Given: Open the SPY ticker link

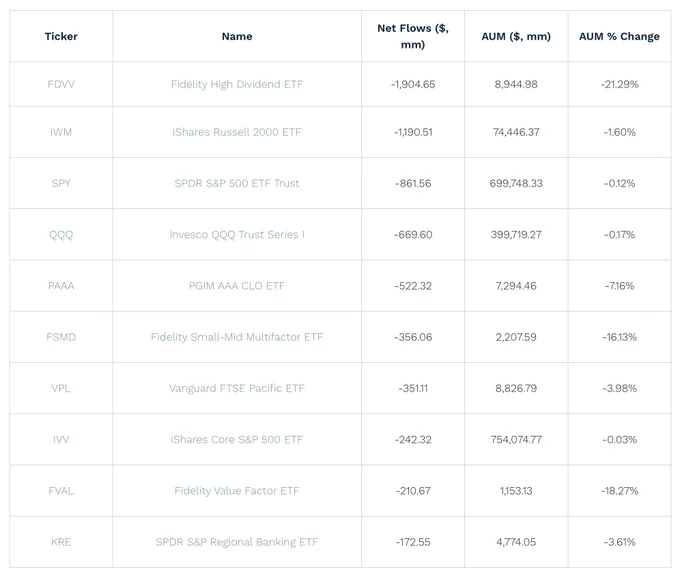Looking at the screenshot, I should (x=61, y=183).
